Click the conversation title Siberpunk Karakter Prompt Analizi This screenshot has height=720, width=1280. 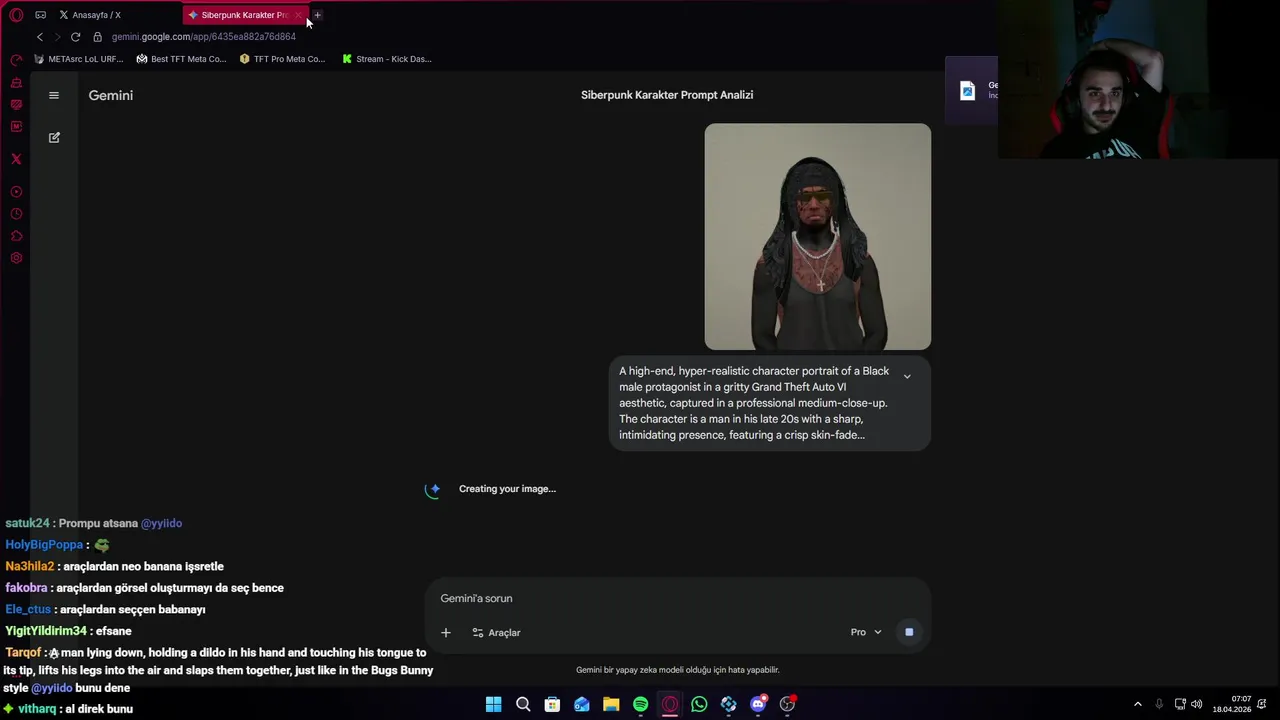(x=667, y=95)
